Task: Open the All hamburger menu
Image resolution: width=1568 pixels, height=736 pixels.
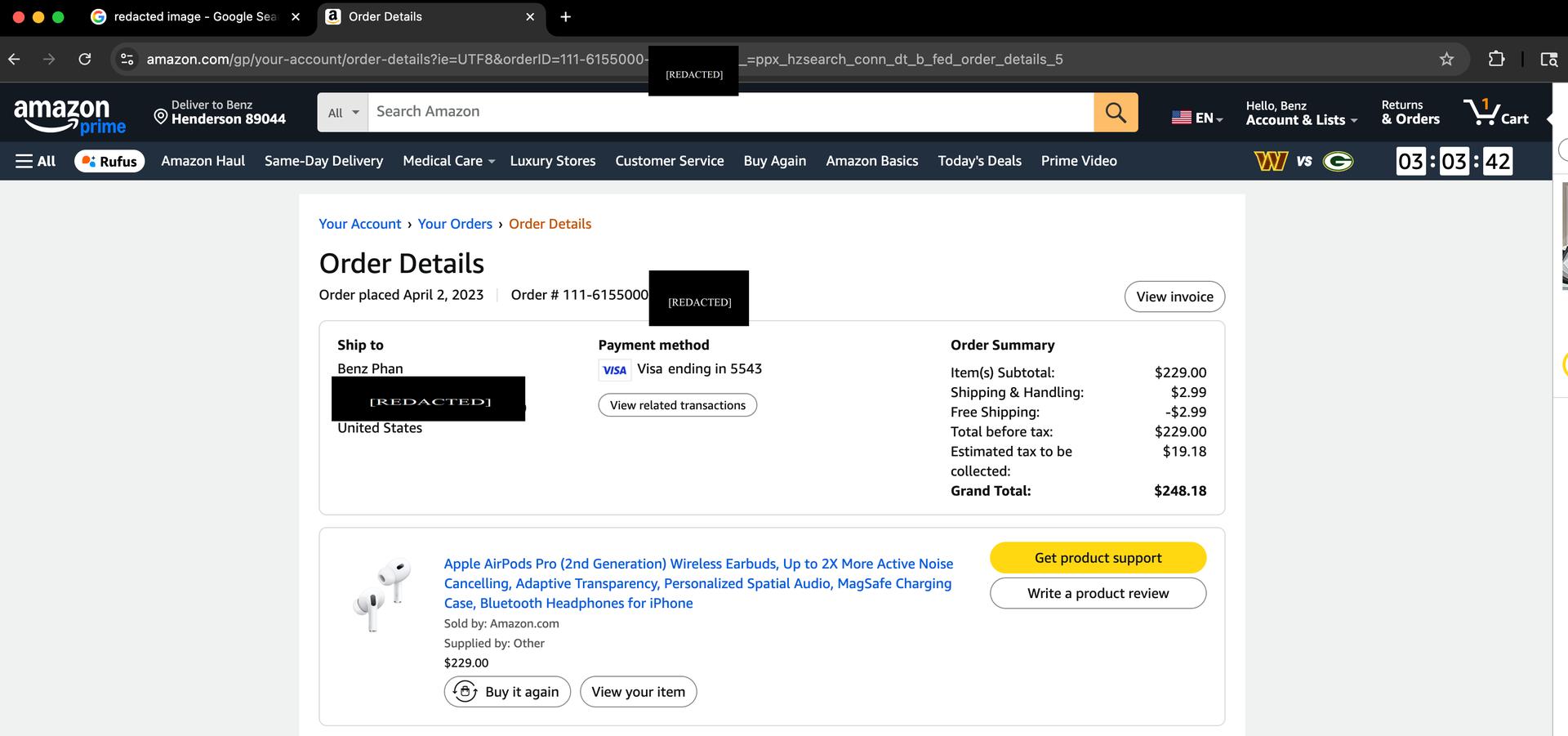Action: 36,161
